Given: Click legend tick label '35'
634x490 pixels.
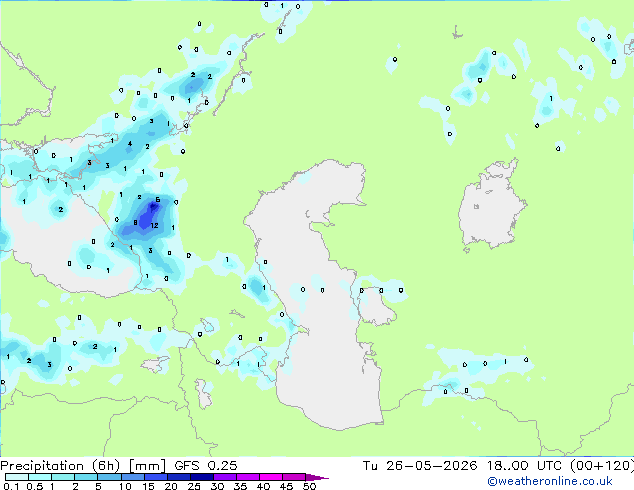Looking at the screenshot, I should 240,486.
